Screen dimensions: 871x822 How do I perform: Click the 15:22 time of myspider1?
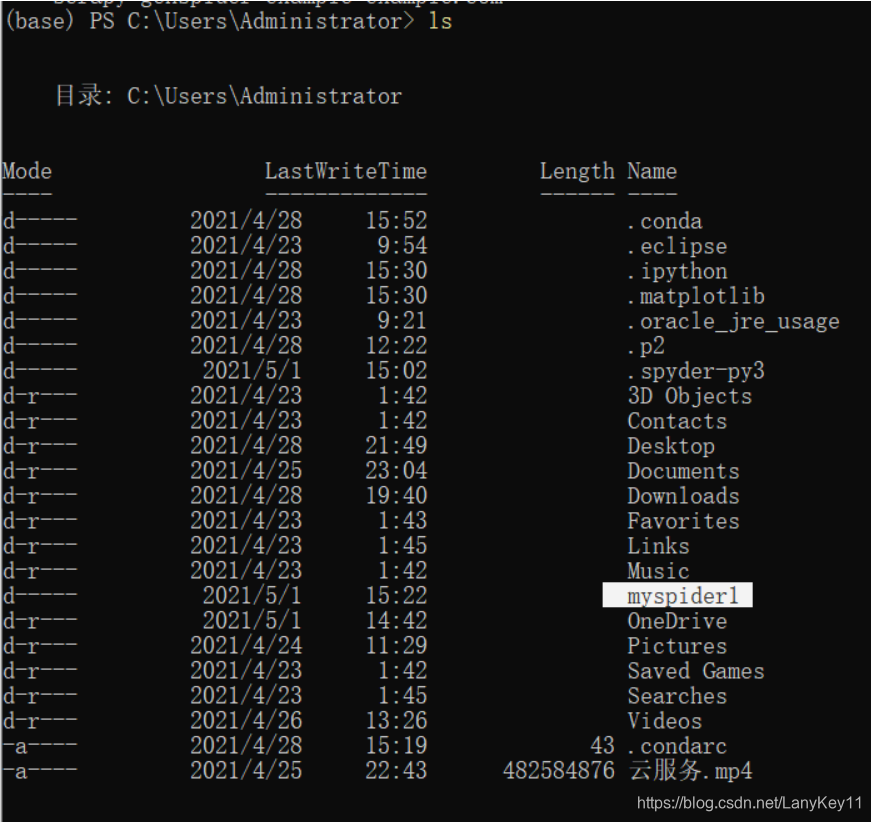(x=396, y=596)
